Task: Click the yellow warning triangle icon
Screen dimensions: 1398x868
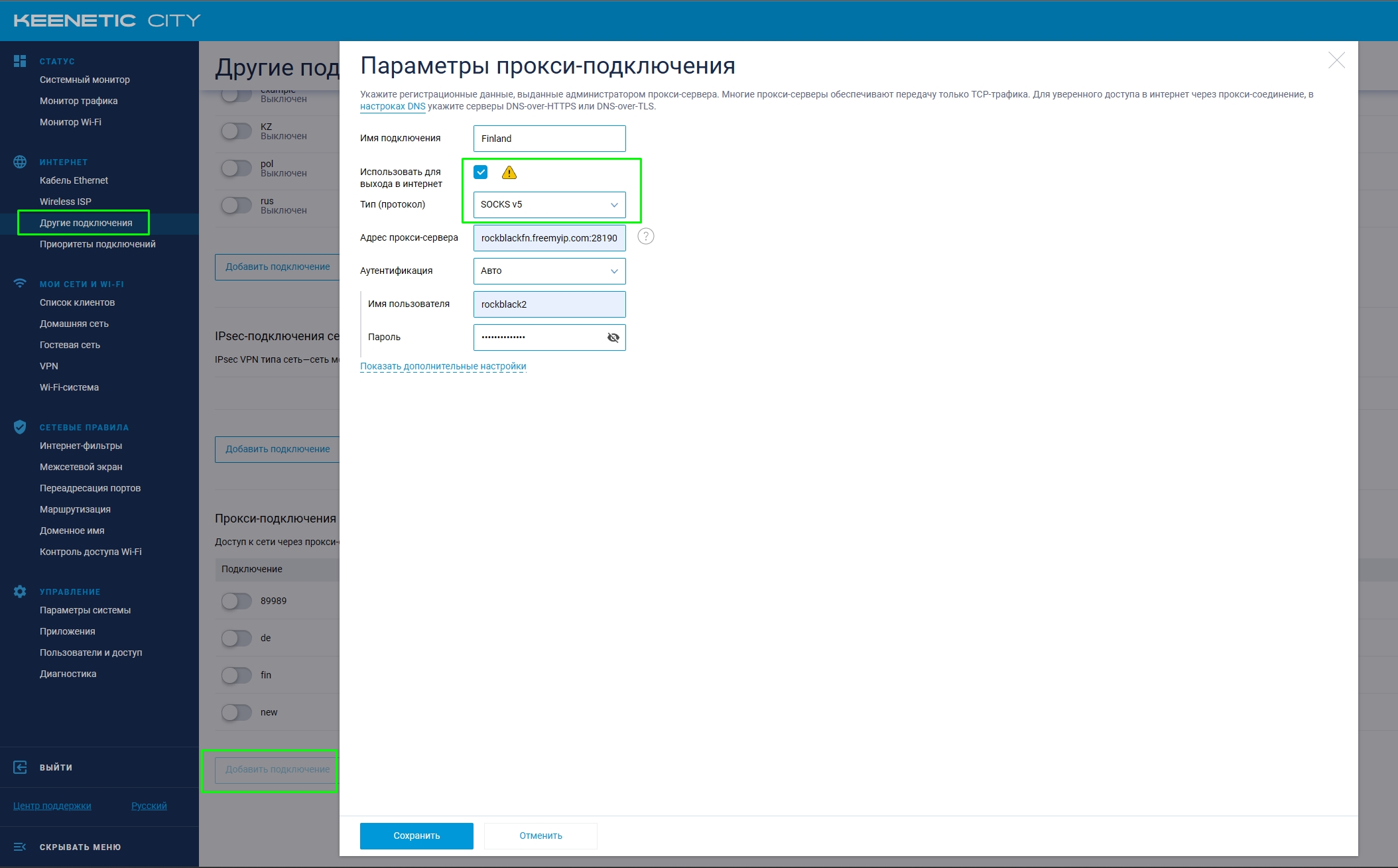Action: pyautogui.click(x=509, y=172)
